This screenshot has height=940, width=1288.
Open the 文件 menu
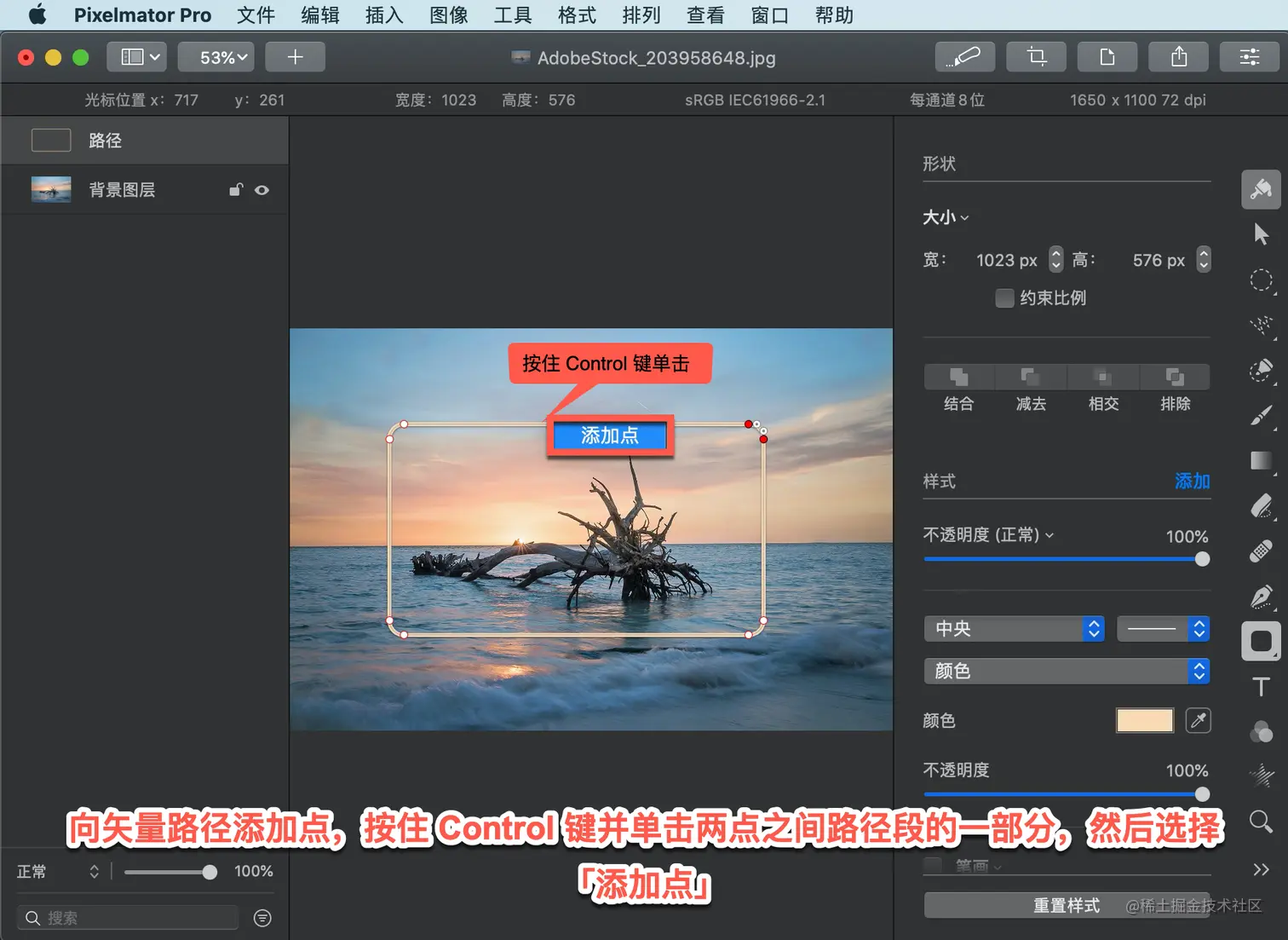pyautogui.click(x=256, y=14)
